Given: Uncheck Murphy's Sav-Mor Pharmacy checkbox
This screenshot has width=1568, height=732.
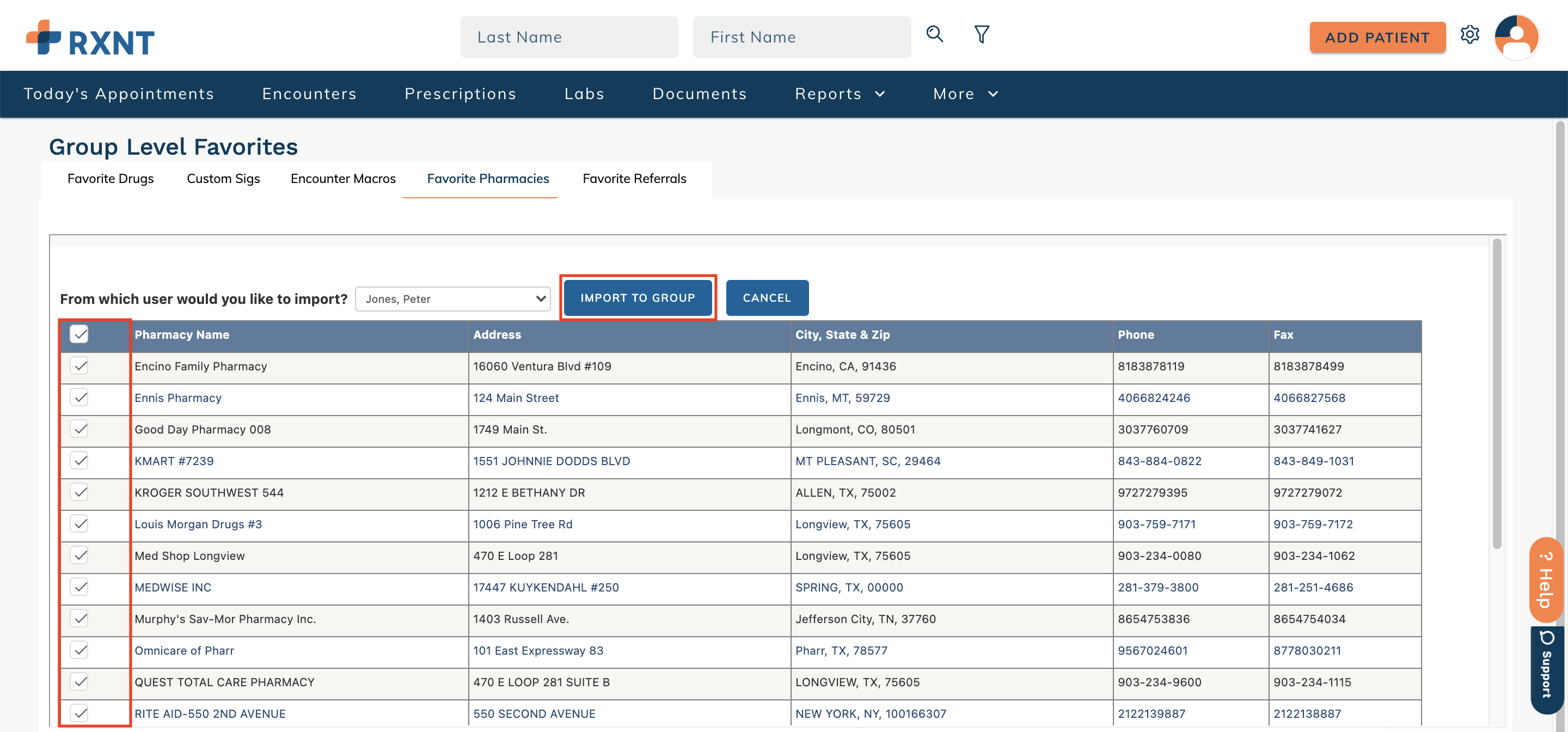Looking at the screenshot, I should [79, 619].
